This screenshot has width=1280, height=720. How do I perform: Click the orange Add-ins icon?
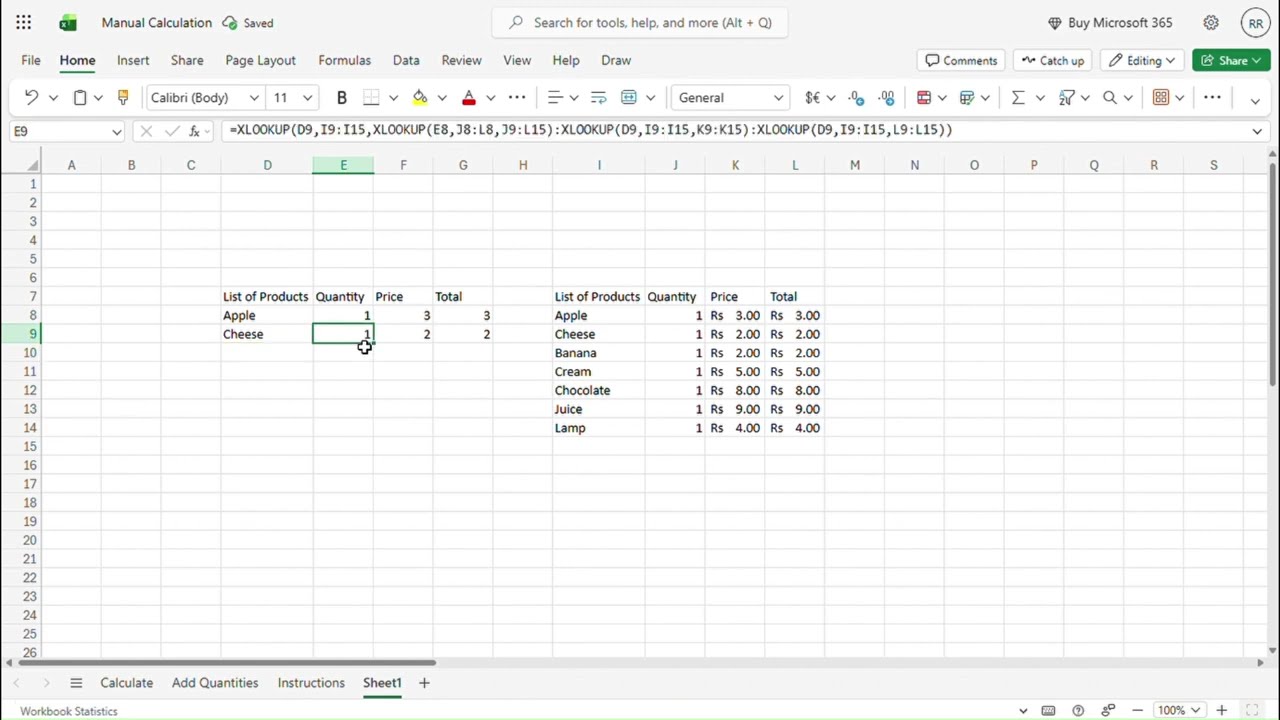1161,97
